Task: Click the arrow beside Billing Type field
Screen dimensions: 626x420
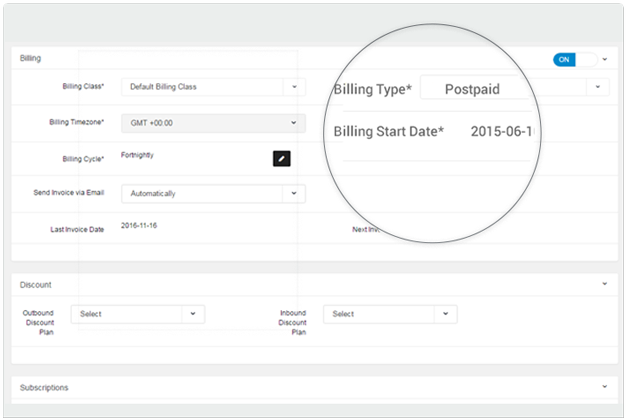Action: coord(598,88)
